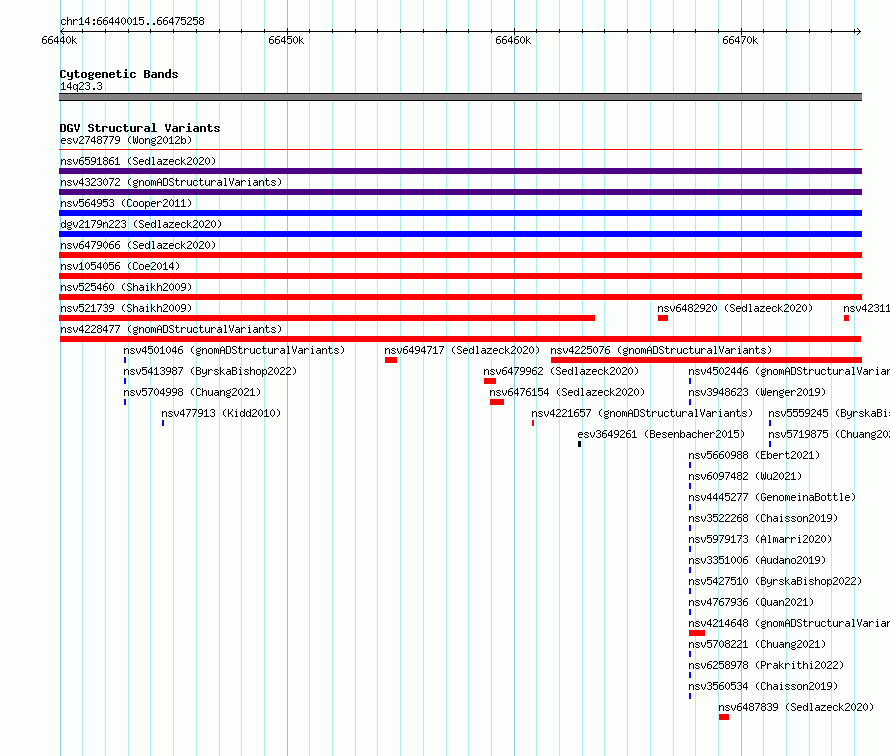Click the 66470k ruler tick label
Viewport: 890px width, 756px height.
740,40
